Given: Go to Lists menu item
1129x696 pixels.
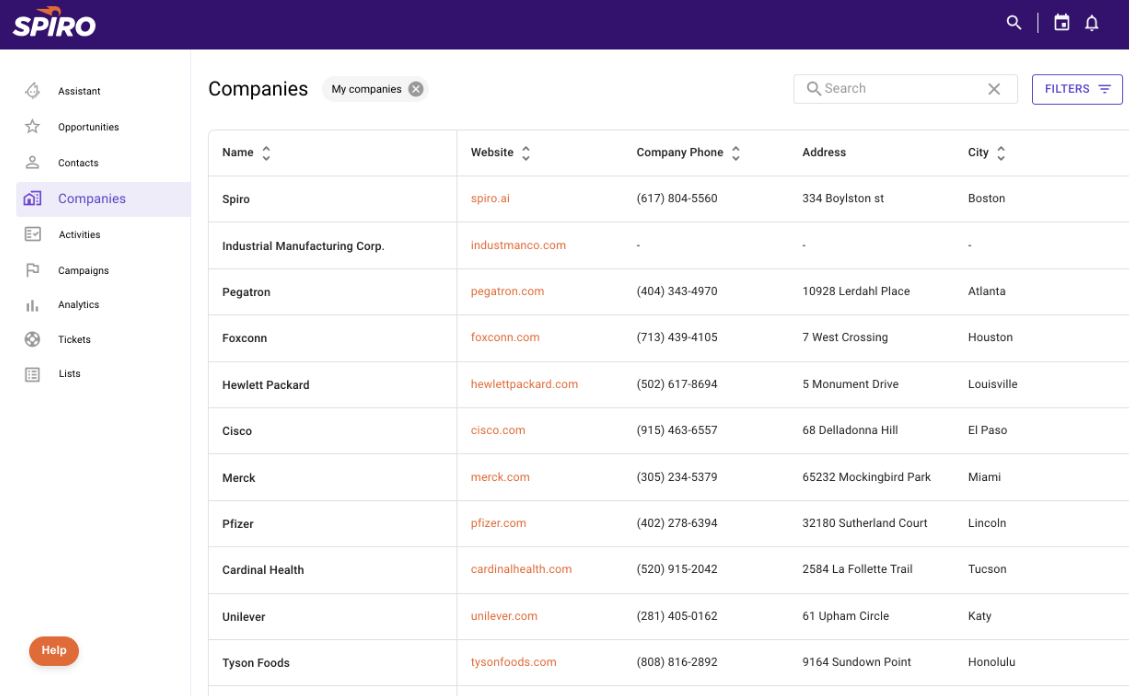Looking at the screenshot, I should tap(69, 374).
